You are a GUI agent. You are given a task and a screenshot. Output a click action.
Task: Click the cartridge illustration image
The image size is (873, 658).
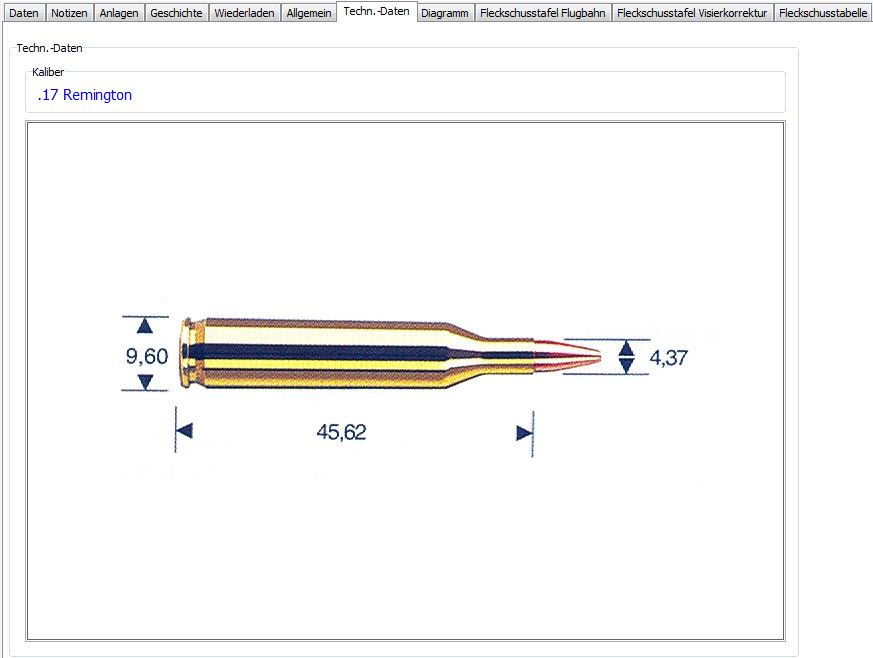pos(405,381)
